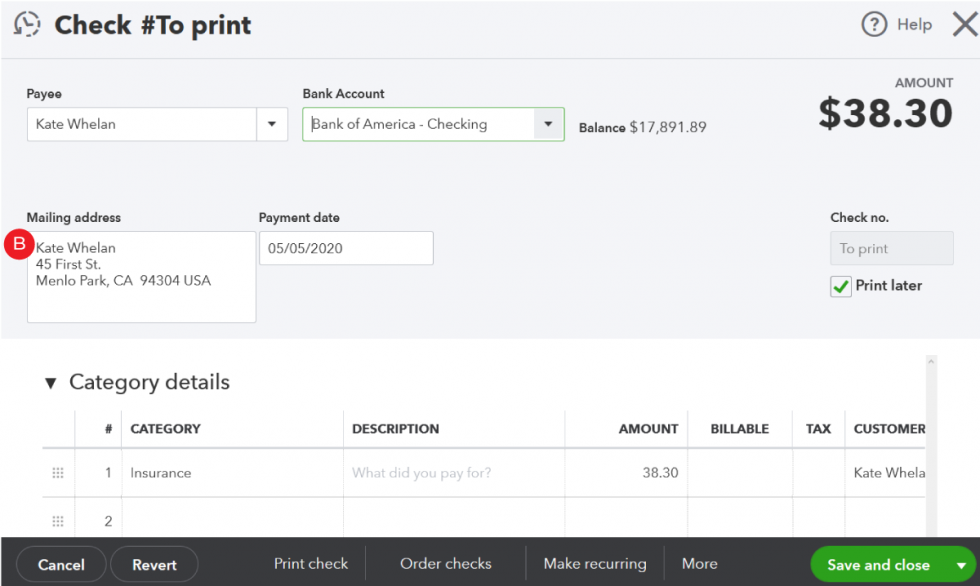Click Print check

click(311, 564)
